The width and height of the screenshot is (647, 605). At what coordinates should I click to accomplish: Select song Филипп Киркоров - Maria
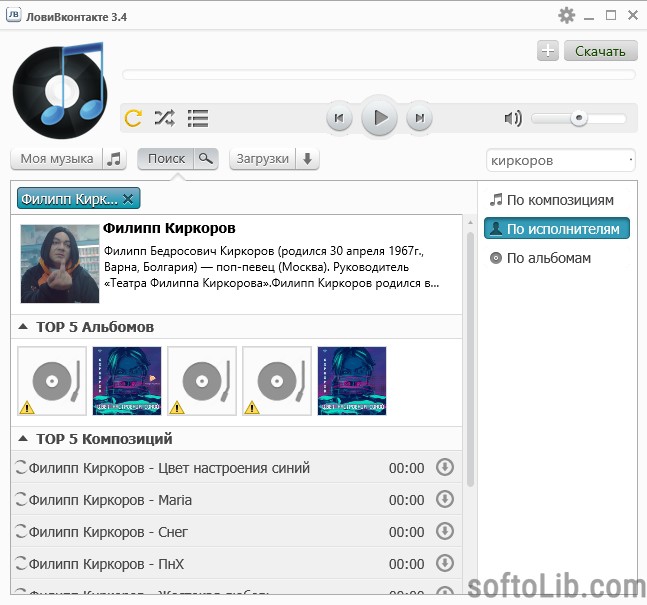pyautogui.click(x=236, y=499)
